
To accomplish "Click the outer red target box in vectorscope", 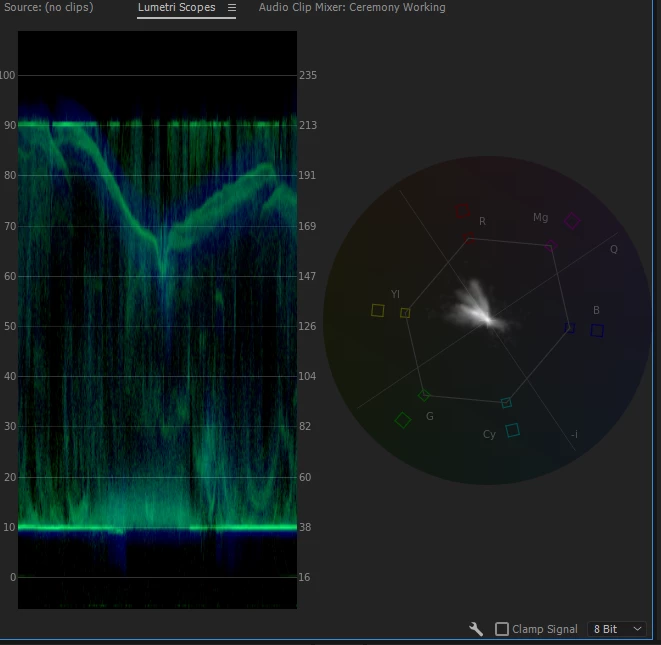I will 462,211.
